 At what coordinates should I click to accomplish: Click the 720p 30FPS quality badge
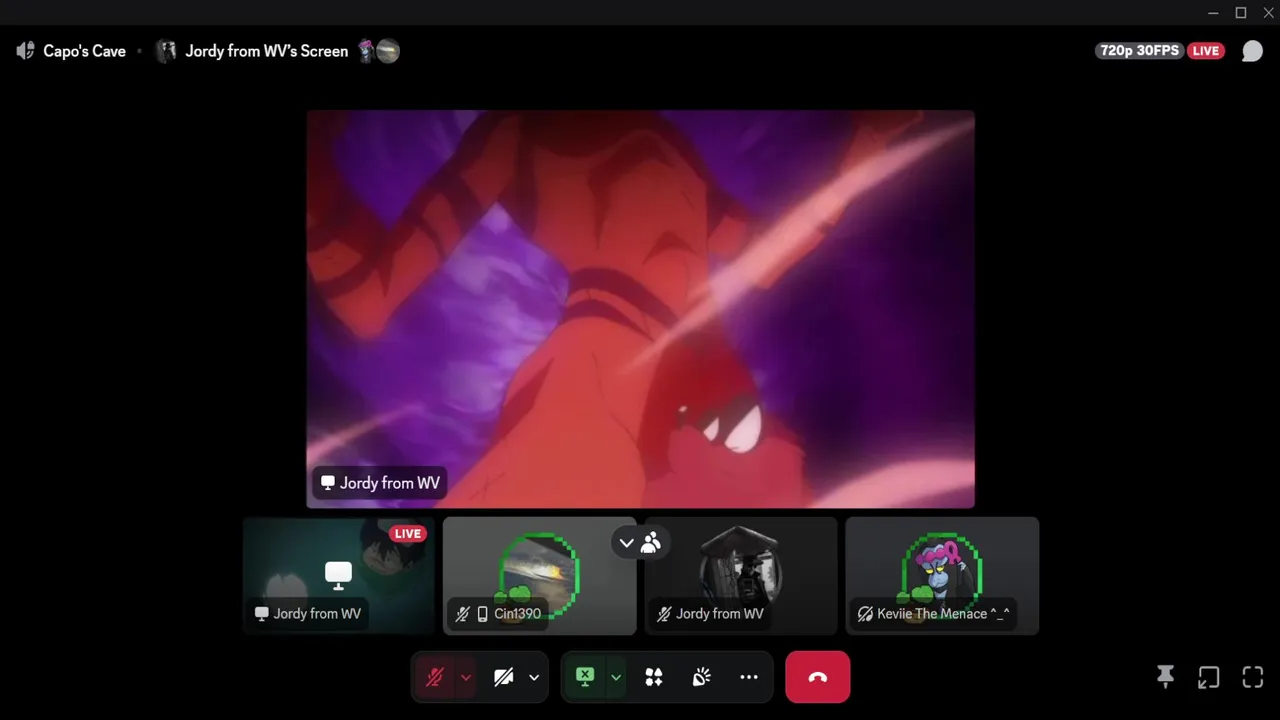click(x=1140, y=51)
